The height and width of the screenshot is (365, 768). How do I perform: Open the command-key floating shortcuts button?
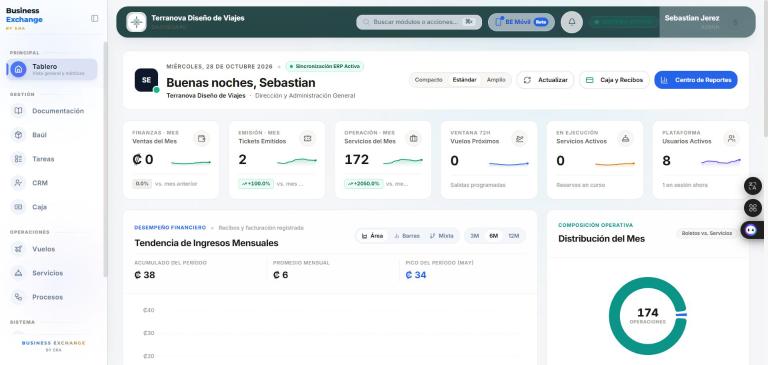point(753,208)
